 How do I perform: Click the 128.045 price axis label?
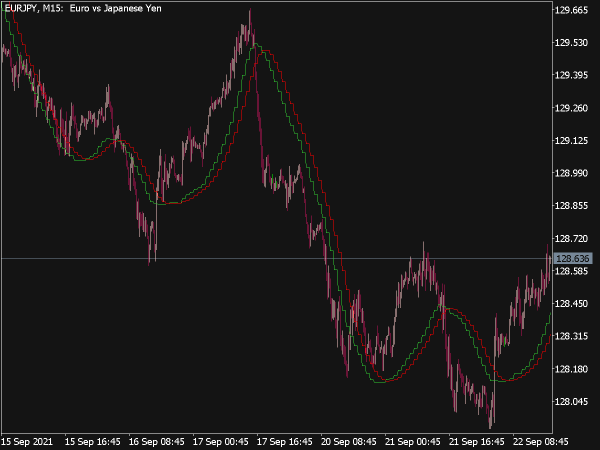pyautogui.click(x=571, y=401)
